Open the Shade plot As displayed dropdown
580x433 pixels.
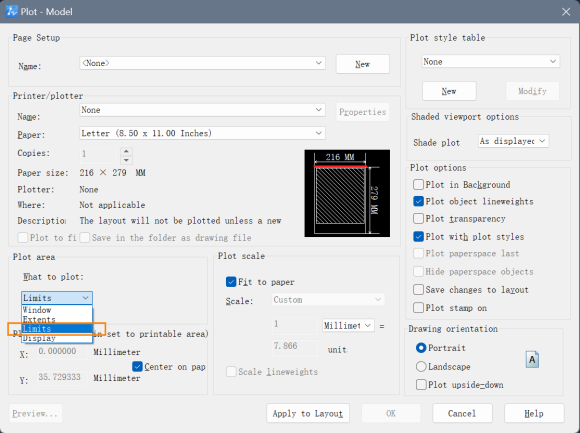pos(513,141)
